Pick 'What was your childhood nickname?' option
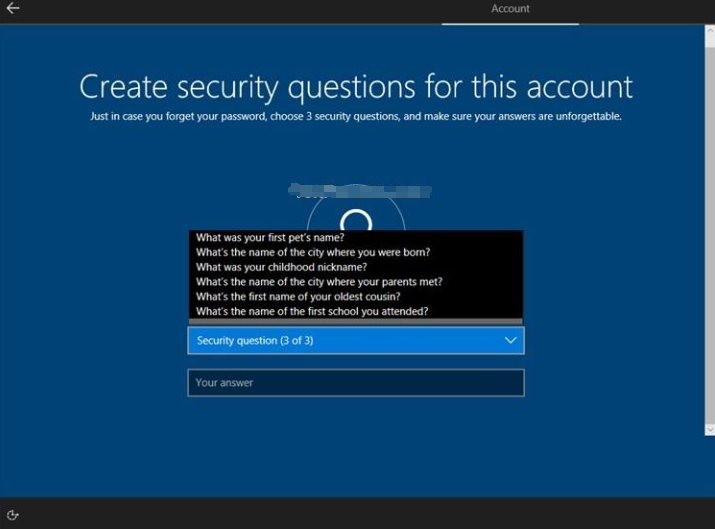 281,267
